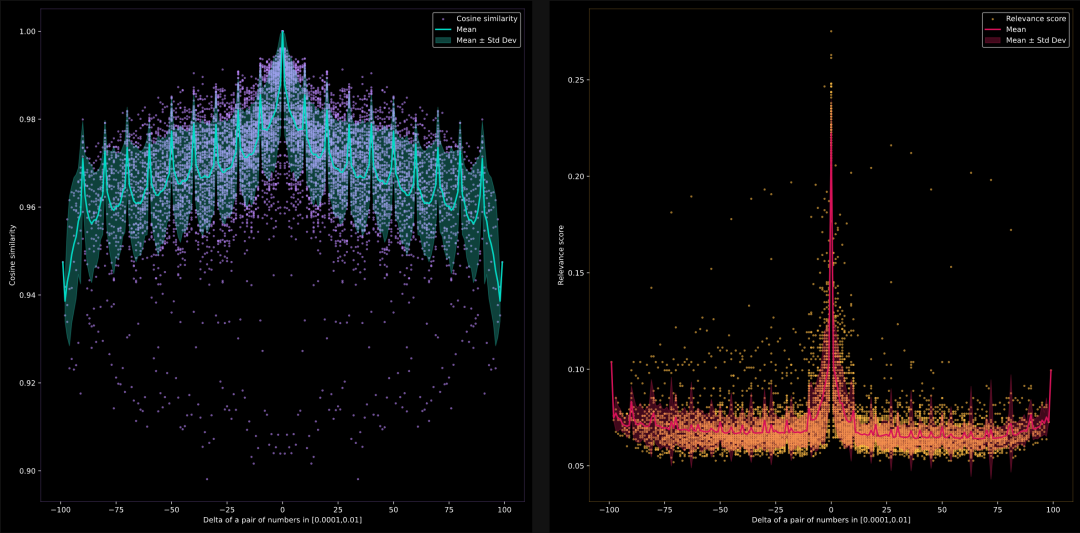Click the left plot's x-axis 'Delta of a pair' label
1080x533 pixels.
282,519
